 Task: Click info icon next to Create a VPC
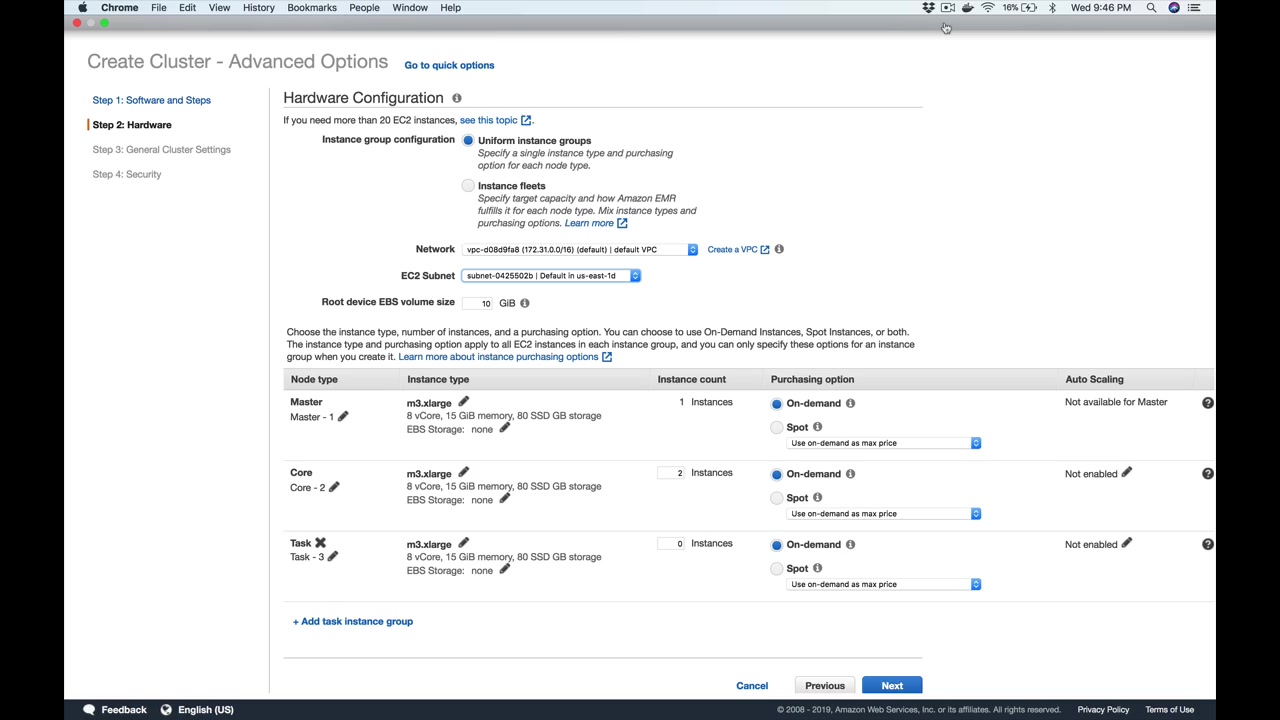click(779, 249)
